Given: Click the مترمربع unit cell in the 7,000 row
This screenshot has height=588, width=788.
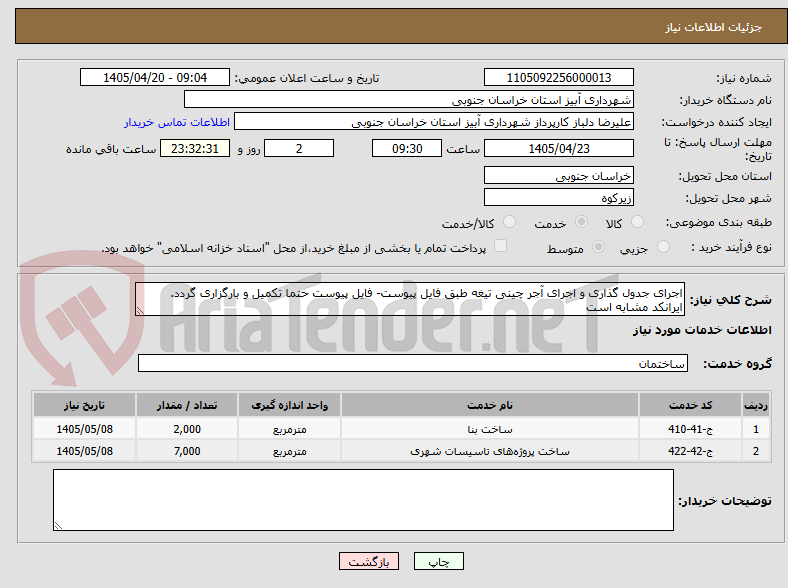Looking at the screenshot, I should click(x=289, y=451).
